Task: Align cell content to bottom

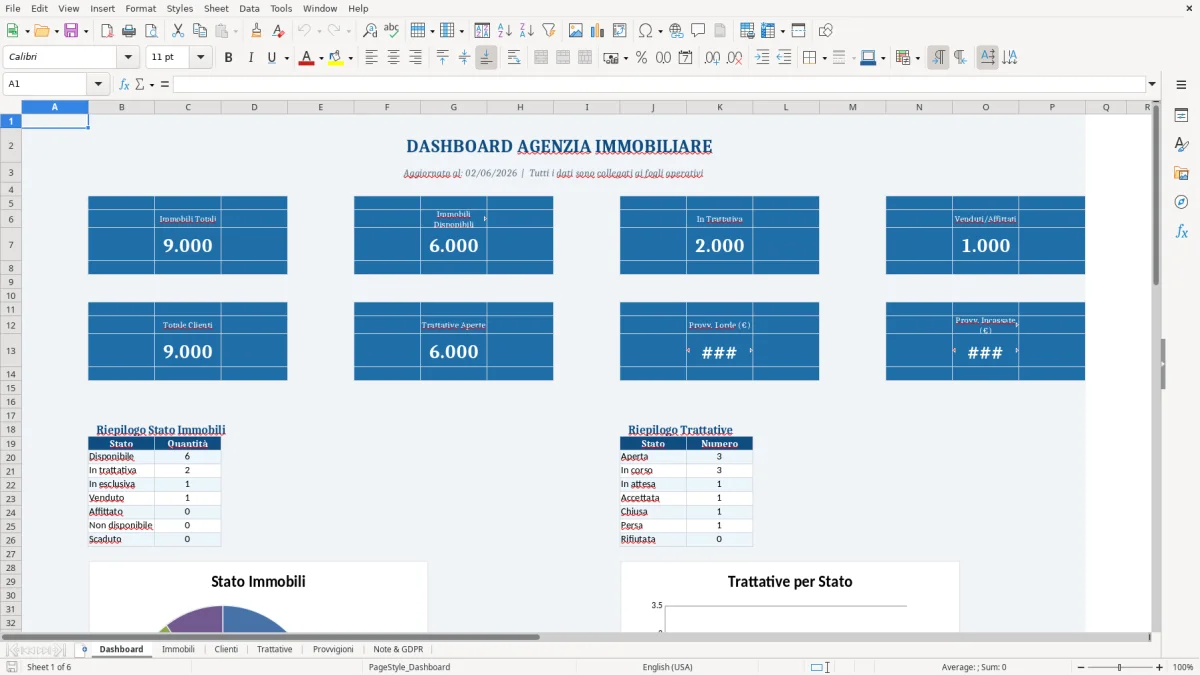Action: click(x=486, y=58)
